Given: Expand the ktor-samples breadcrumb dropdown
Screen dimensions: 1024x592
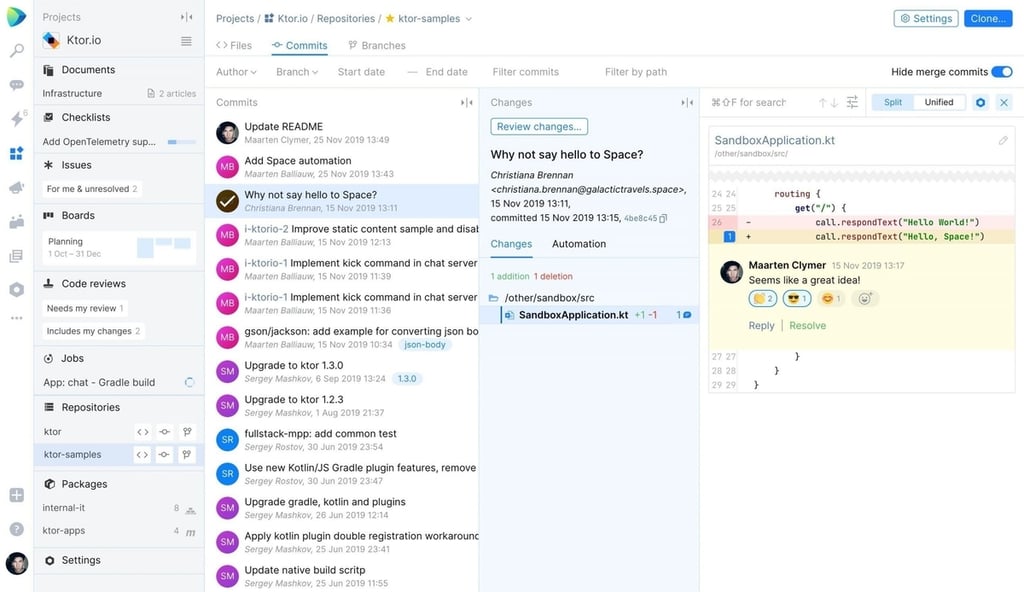Looking at the screenshot, I should pyautogui.click(x=468, y=19).
